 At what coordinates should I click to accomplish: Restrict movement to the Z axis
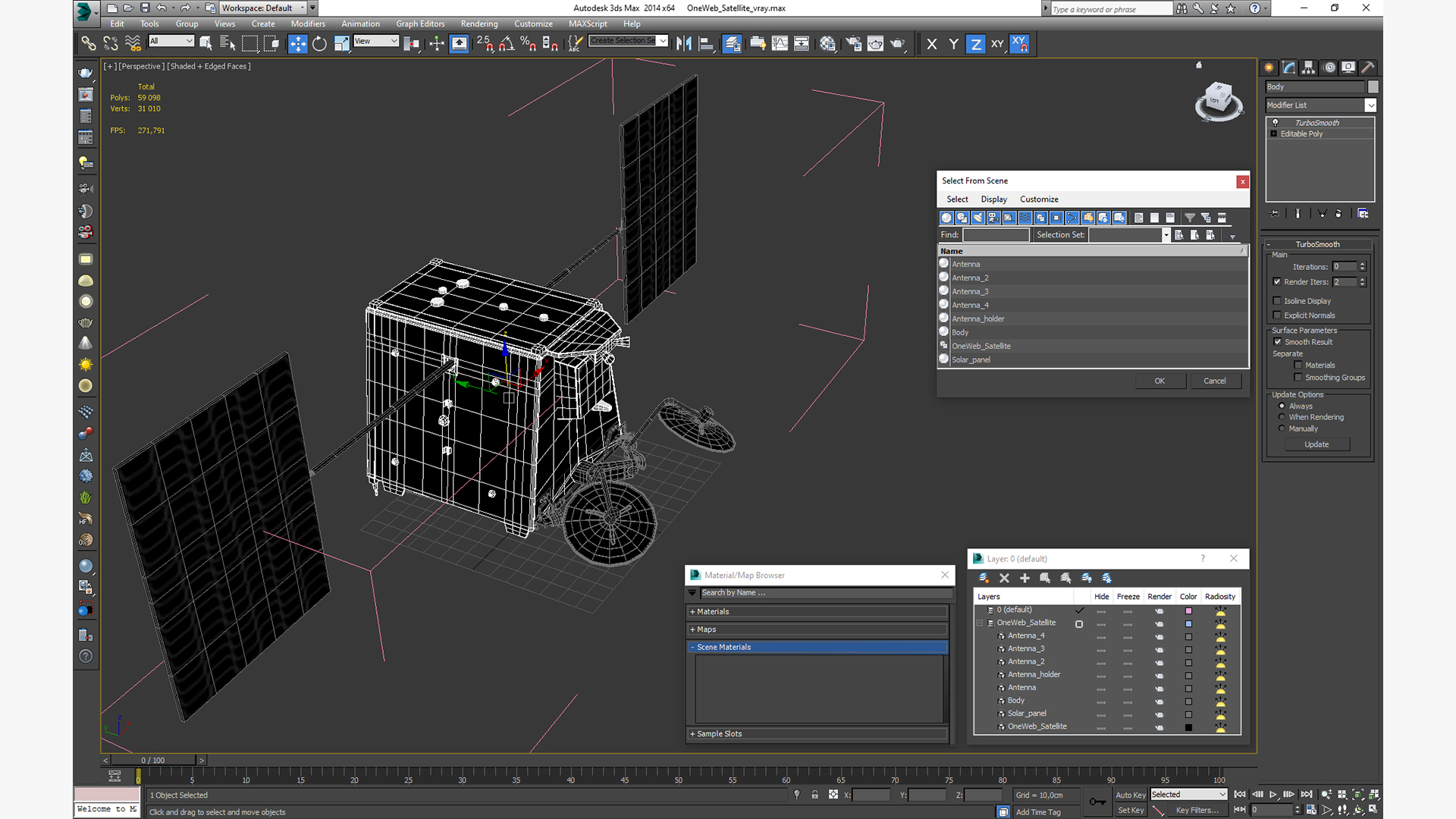975,44
